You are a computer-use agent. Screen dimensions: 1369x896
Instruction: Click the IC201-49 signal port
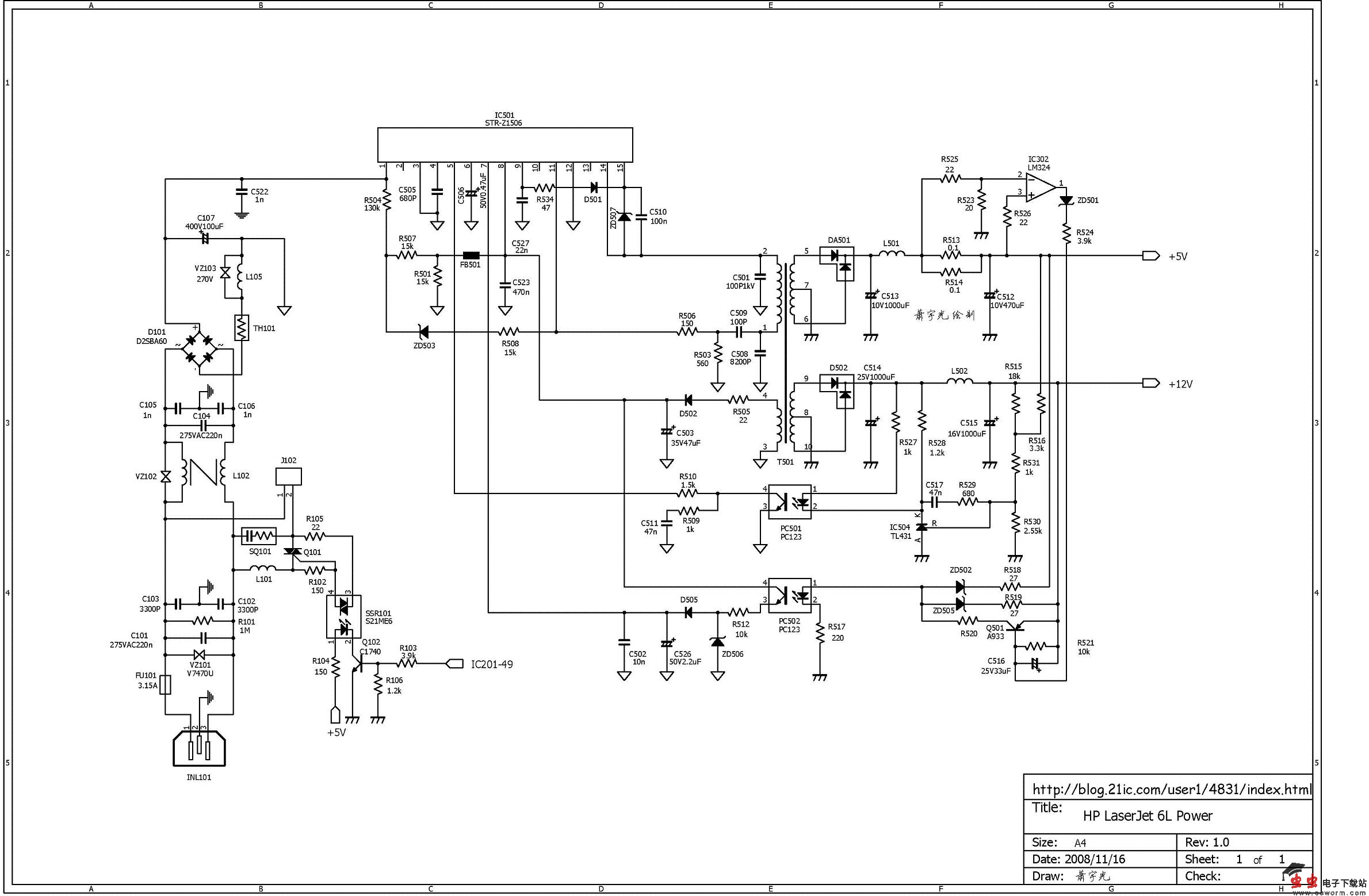455,664
